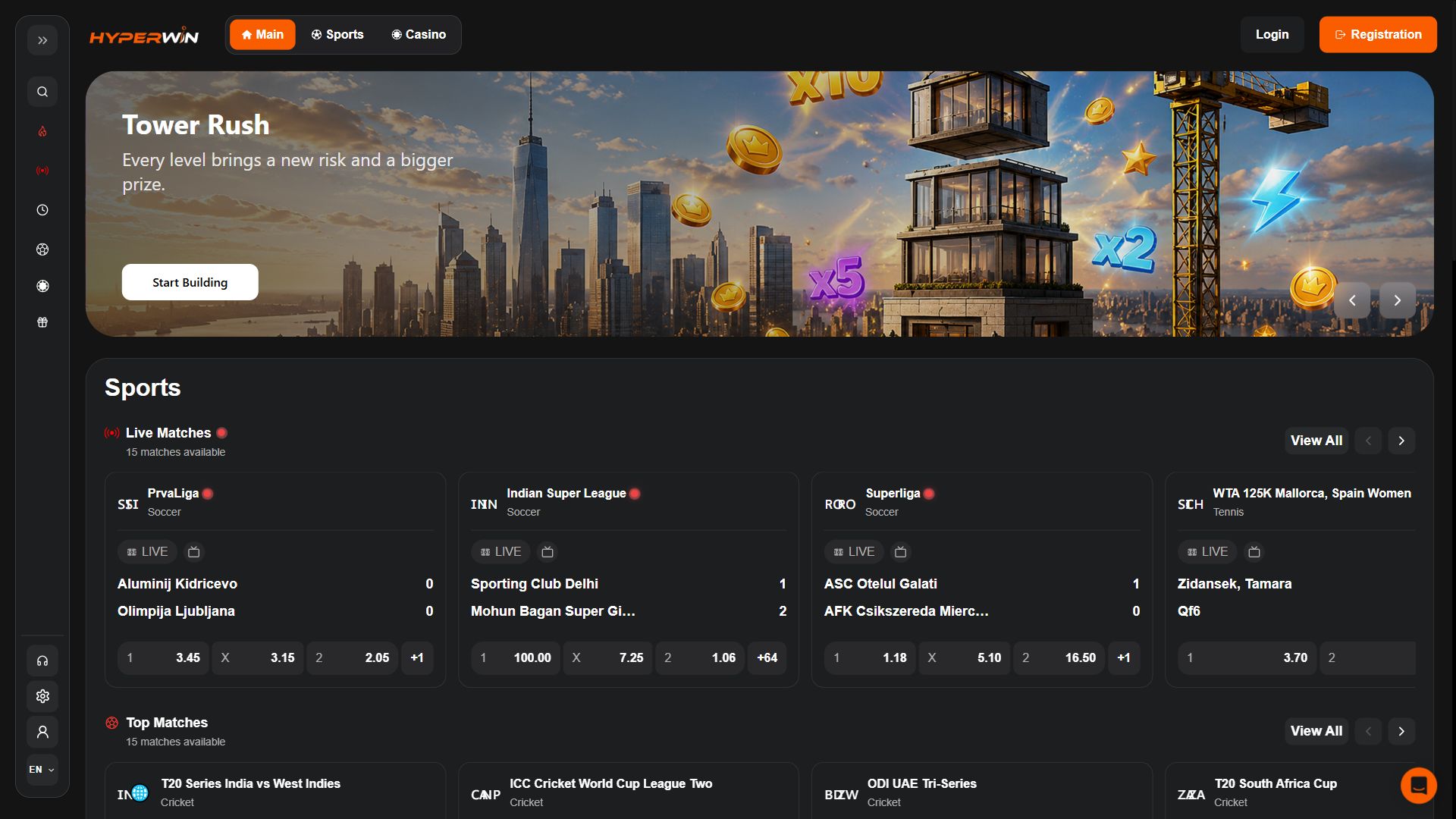Click calendar icon on Indian Super League card
This screenshot has width=1456, height=819.
click(548, 552)
